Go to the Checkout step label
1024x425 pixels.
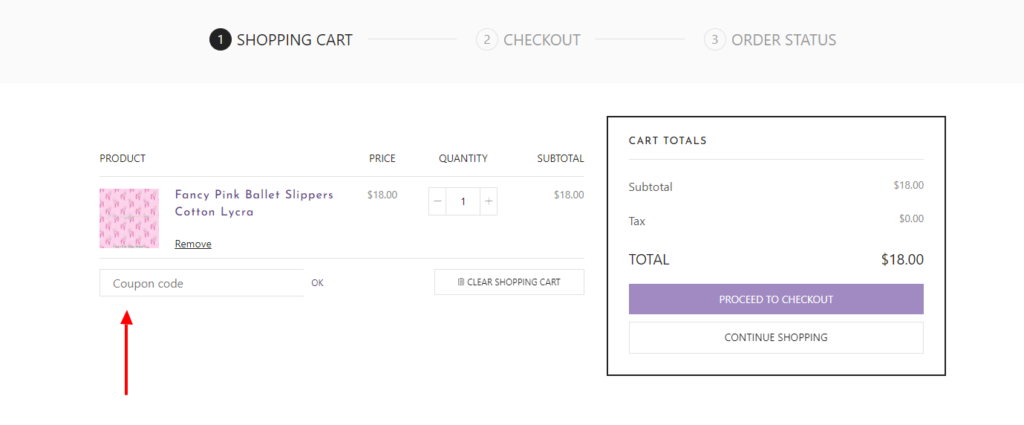(x=541, y=40)
